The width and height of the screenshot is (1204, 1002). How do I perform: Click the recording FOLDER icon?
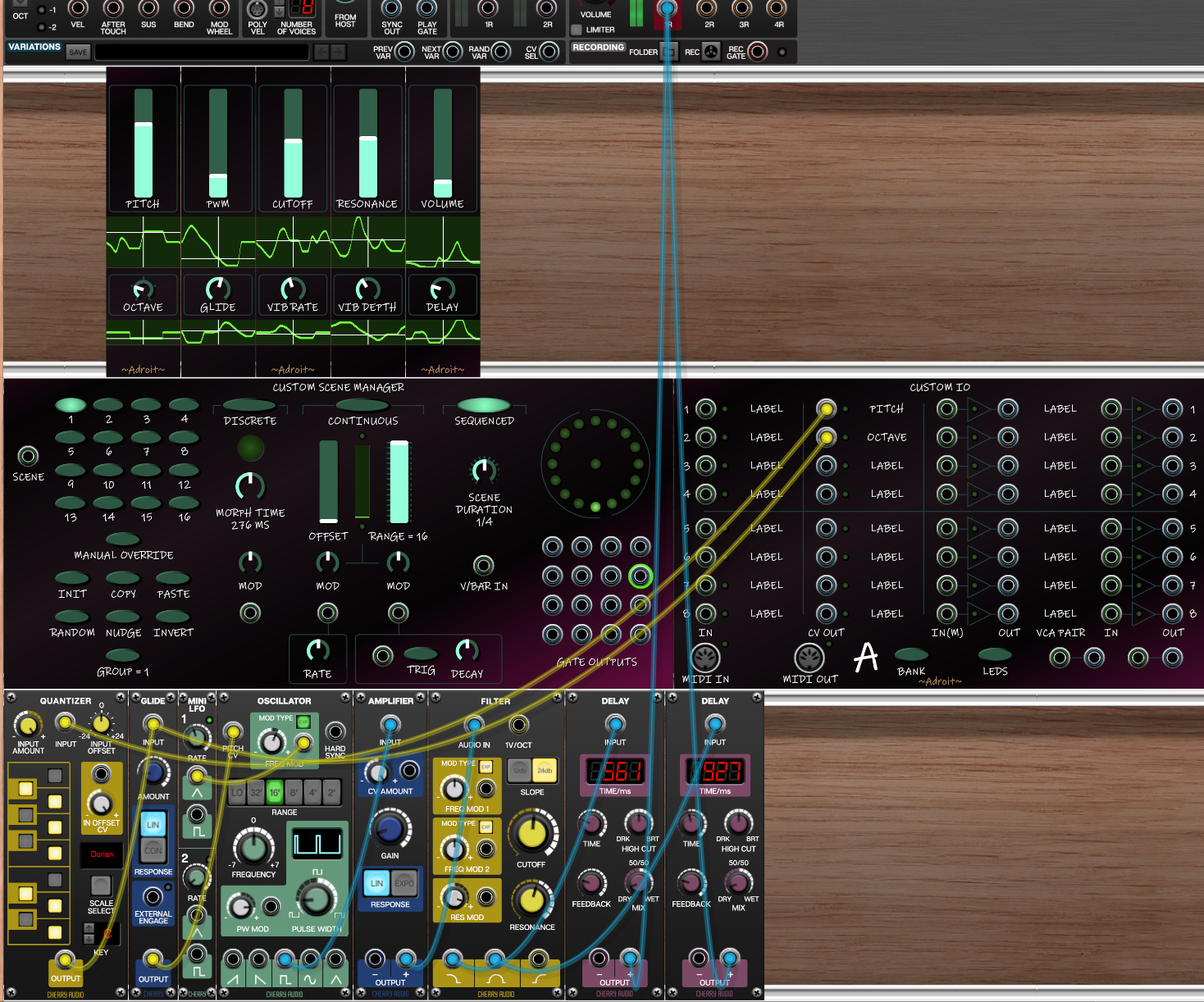(x=669, y=52)
